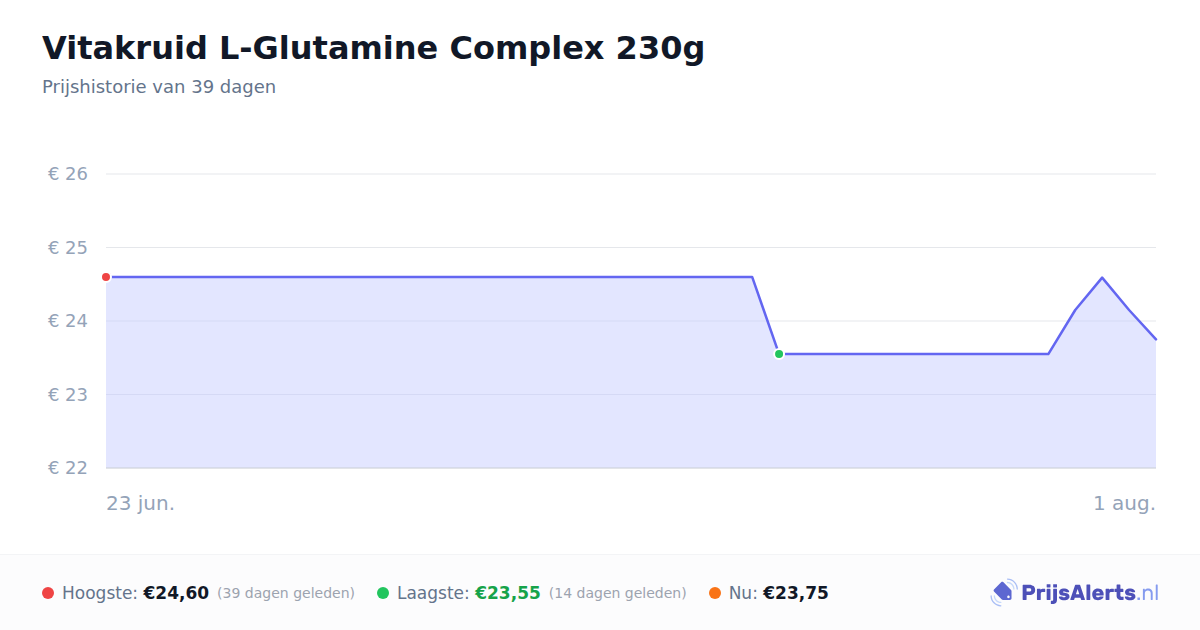Click the red Hoogste legend dot

48,593
